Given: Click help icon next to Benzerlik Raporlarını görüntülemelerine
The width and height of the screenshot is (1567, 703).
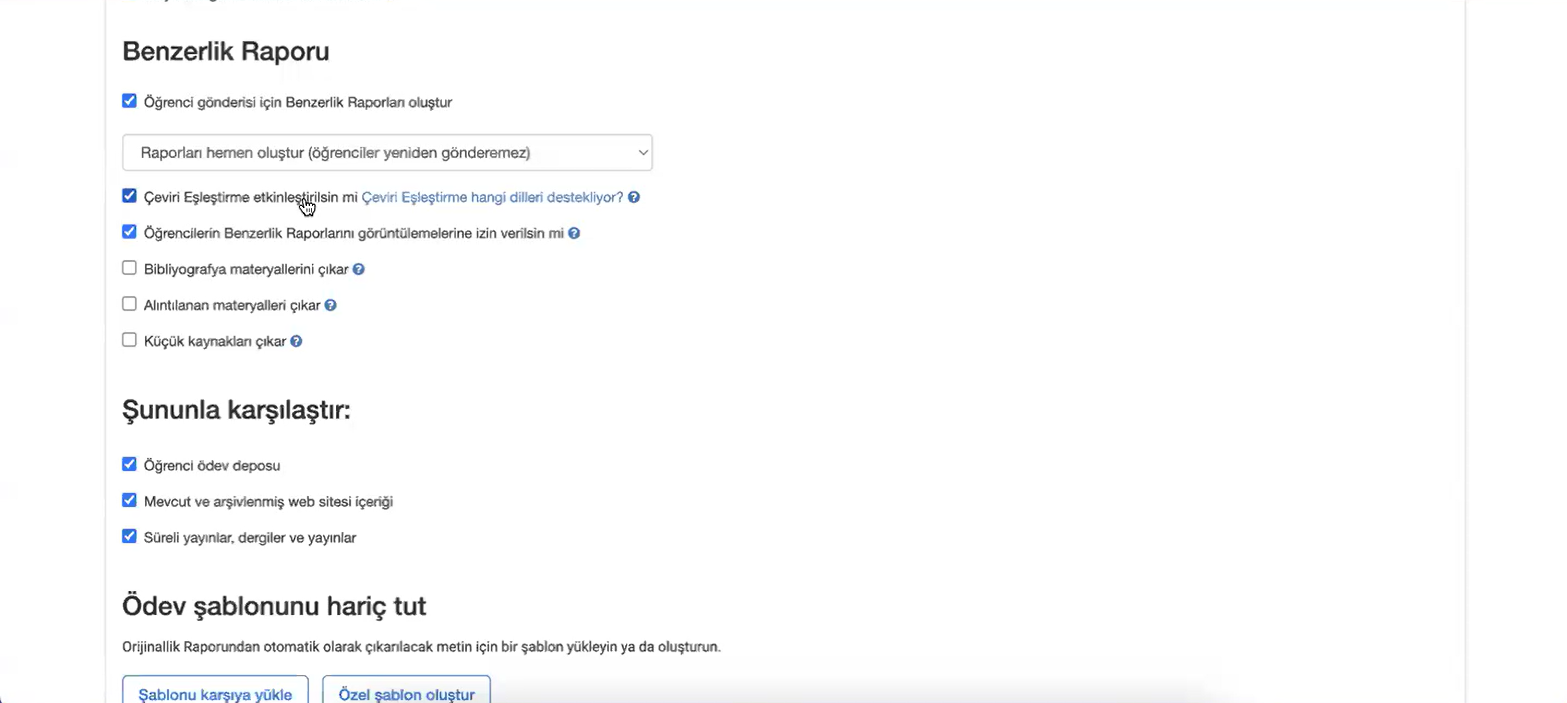Looking at the screenshot, I should click(574, 233).
